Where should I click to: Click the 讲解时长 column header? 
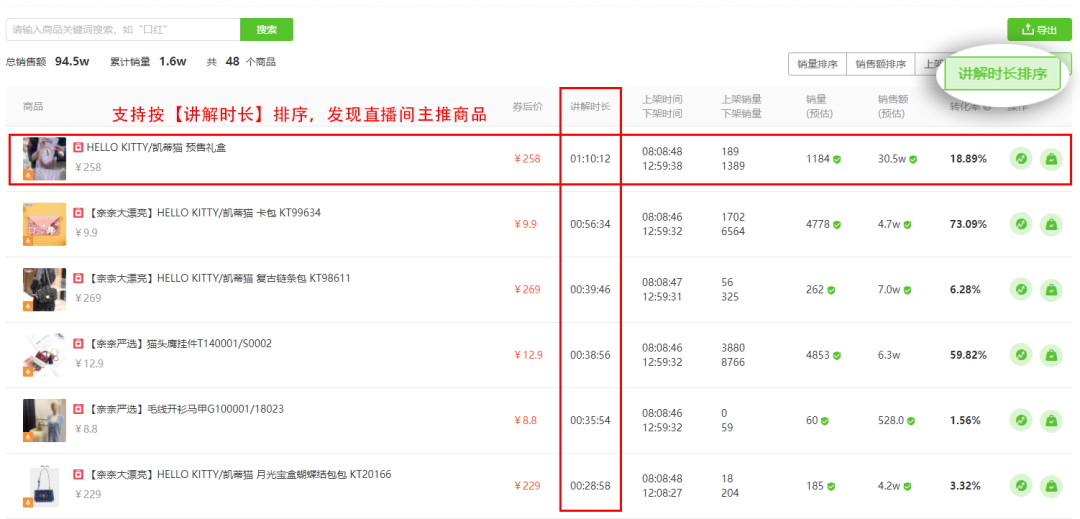[590, 107]
